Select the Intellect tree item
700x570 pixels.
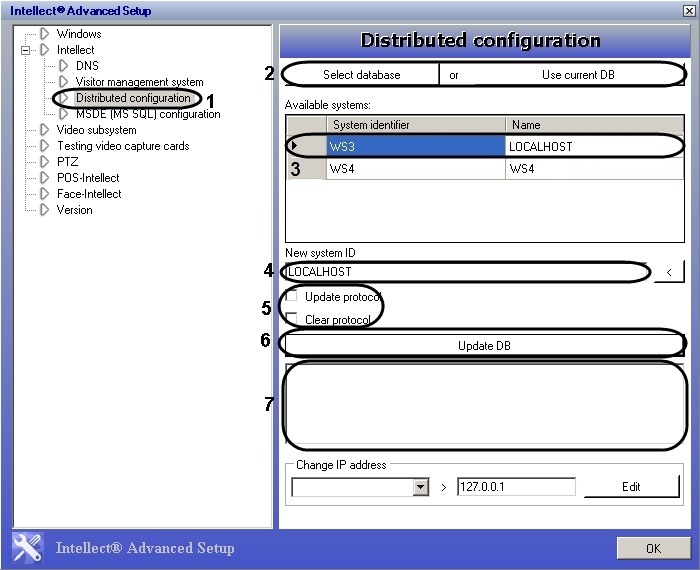click(x=75, y=50)
